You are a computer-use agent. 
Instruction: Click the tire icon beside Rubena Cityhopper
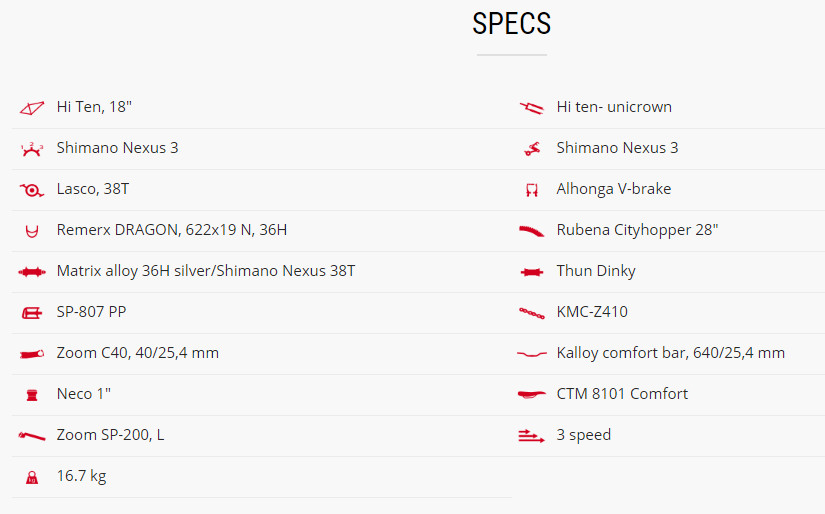(531, 231)
